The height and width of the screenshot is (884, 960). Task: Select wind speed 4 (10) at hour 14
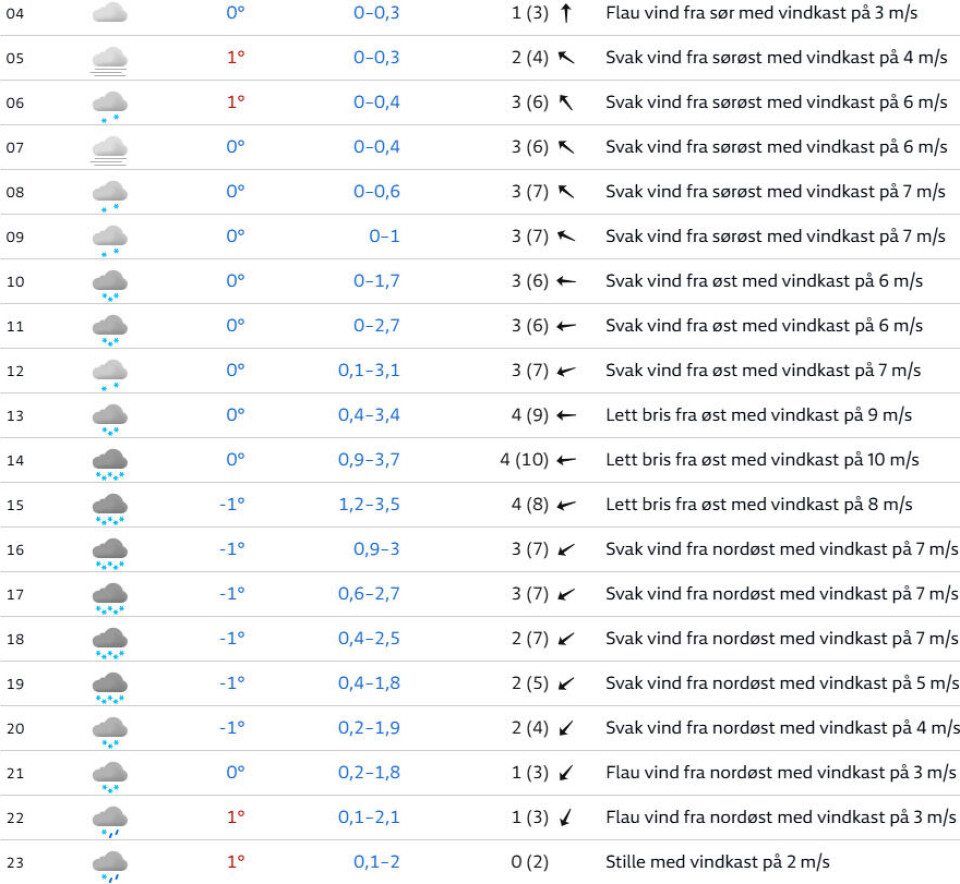(524, 460)
